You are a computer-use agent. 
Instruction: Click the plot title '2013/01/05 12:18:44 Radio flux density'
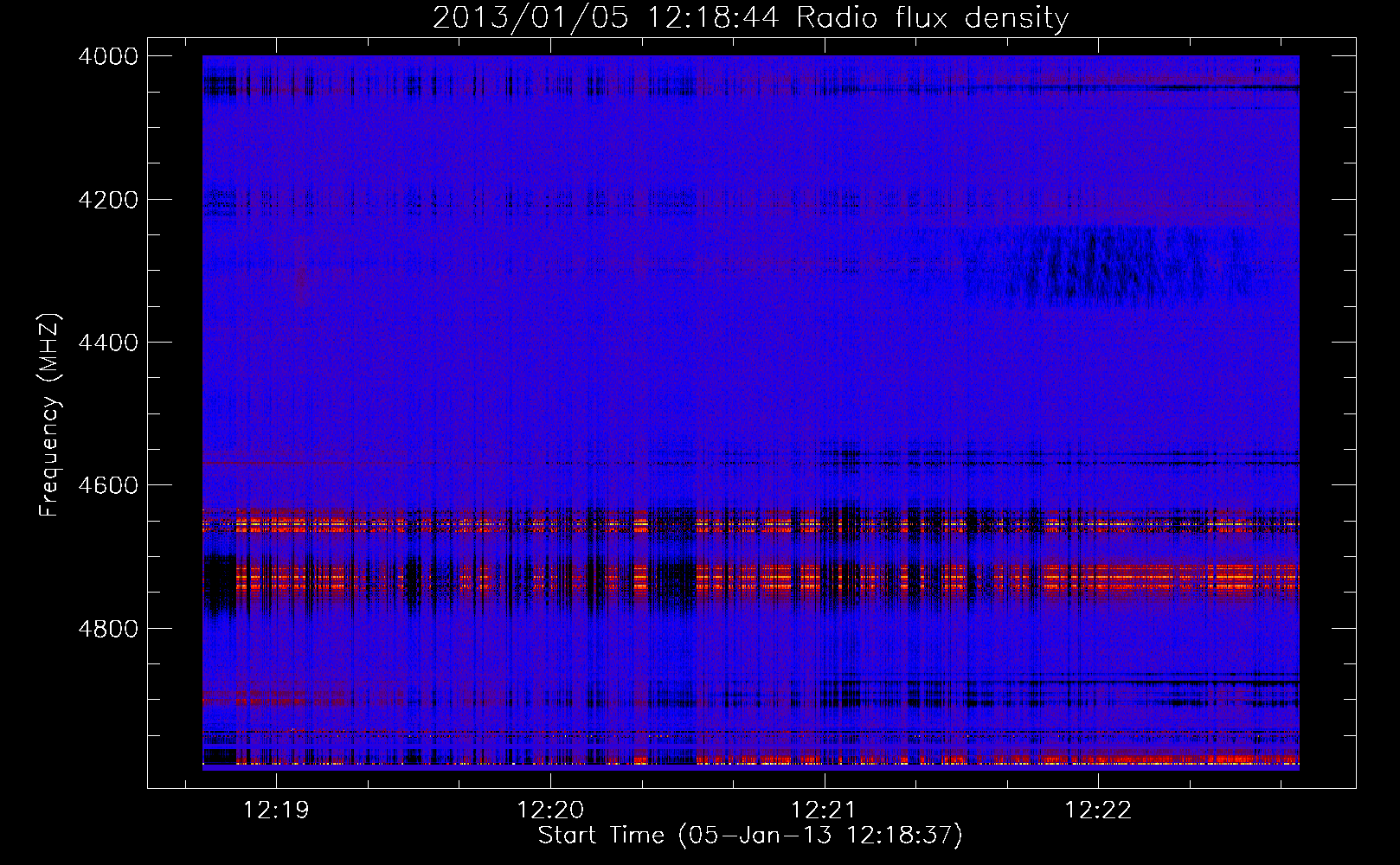(750, 18)
